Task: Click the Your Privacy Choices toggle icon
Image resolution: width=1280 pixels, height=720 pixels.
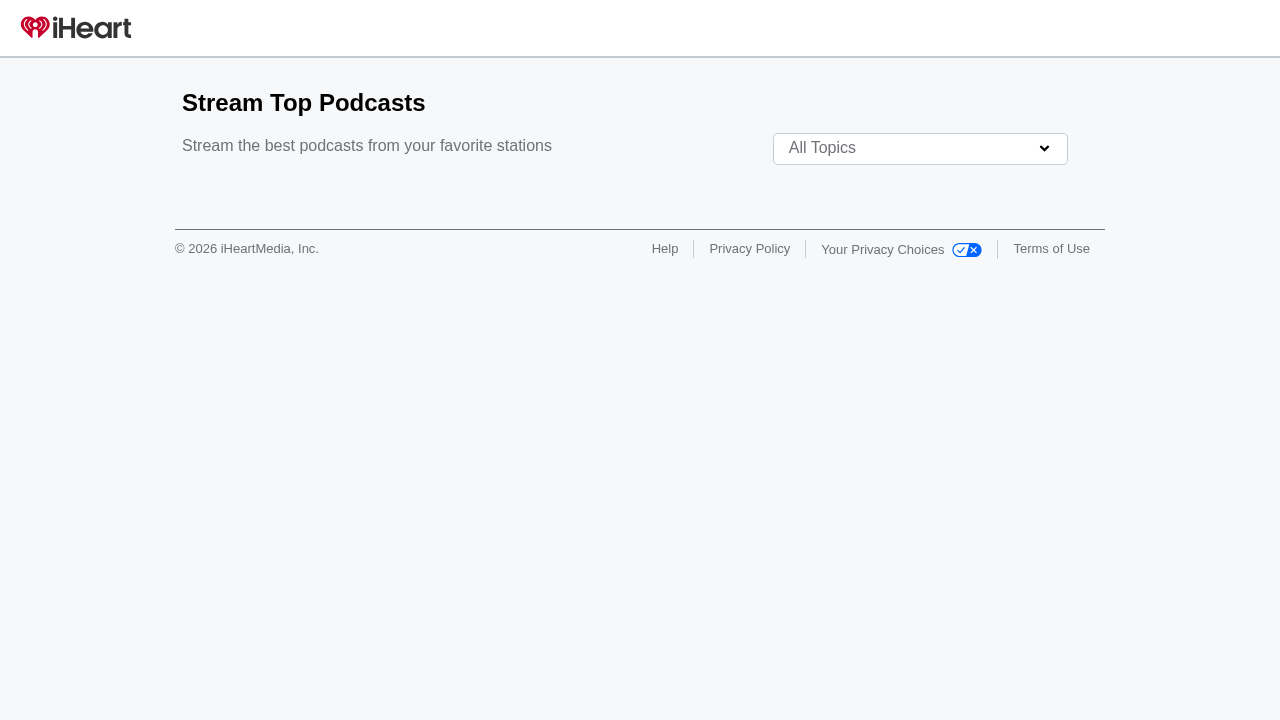Action: coord(966,250)
